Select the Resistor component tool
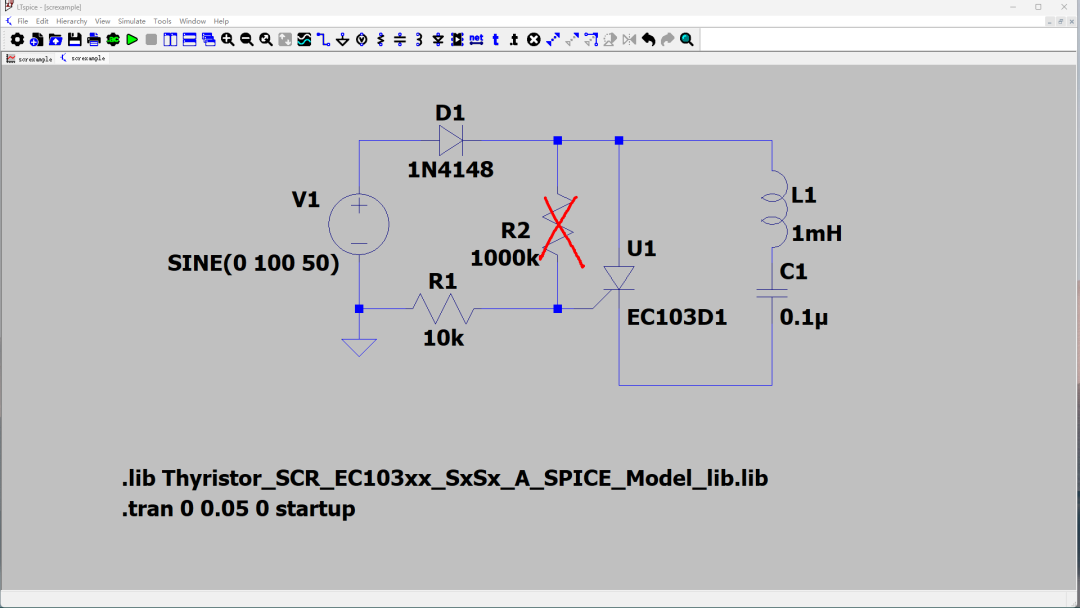The image size is (1080, 608). tap(380, 40)
